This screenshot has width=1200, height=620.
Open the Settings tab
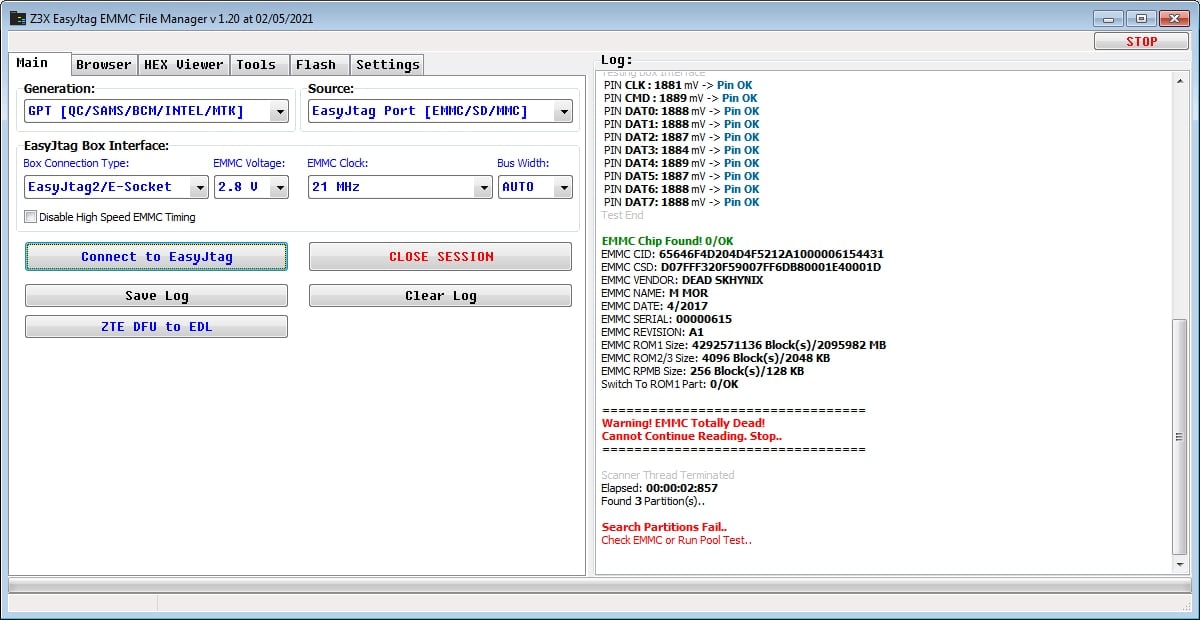tap(388, 65)
